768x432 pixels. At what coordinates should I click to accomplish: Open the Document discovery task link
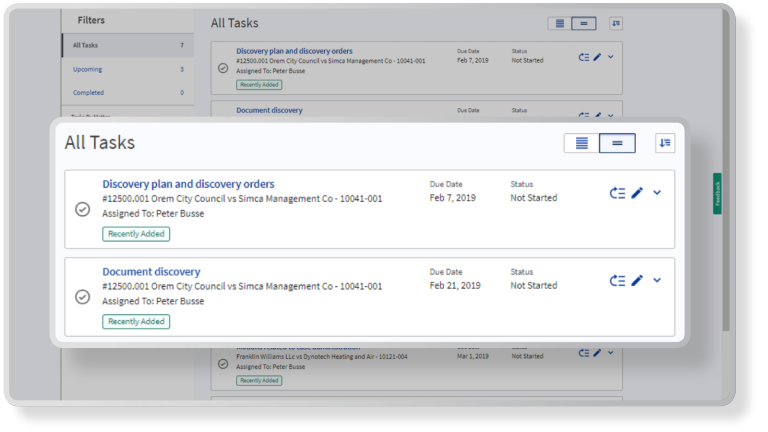(151, 272)
